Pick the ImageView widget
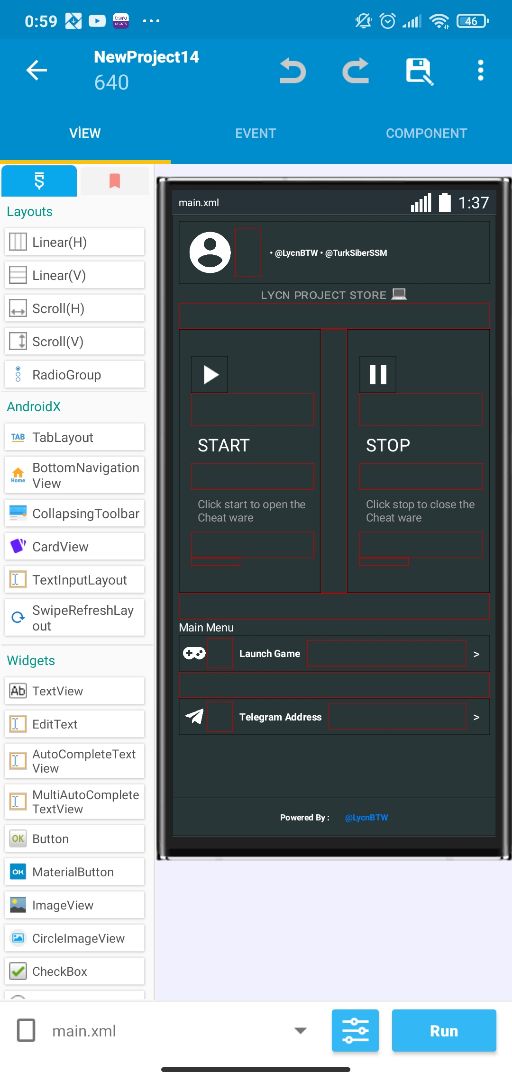Viewport: 512px width, 1080px height. (74, 905)
